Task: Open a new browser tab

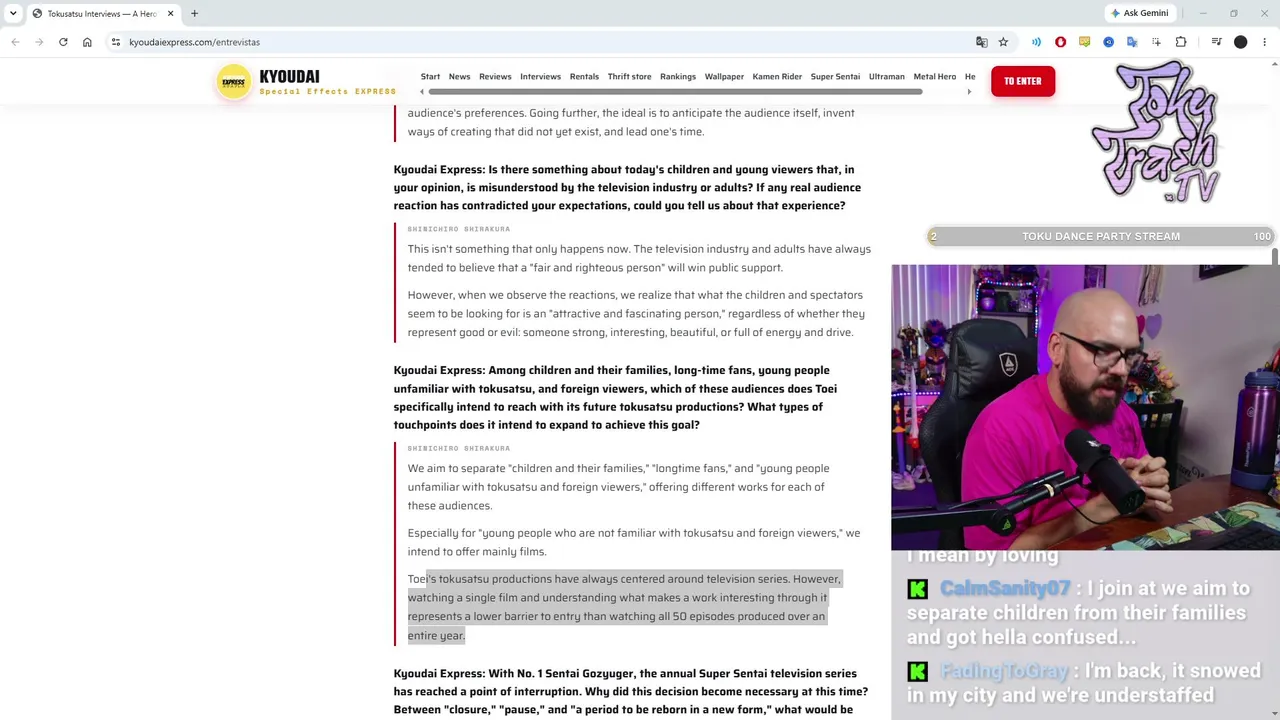Action: click(x=194, y=13)
